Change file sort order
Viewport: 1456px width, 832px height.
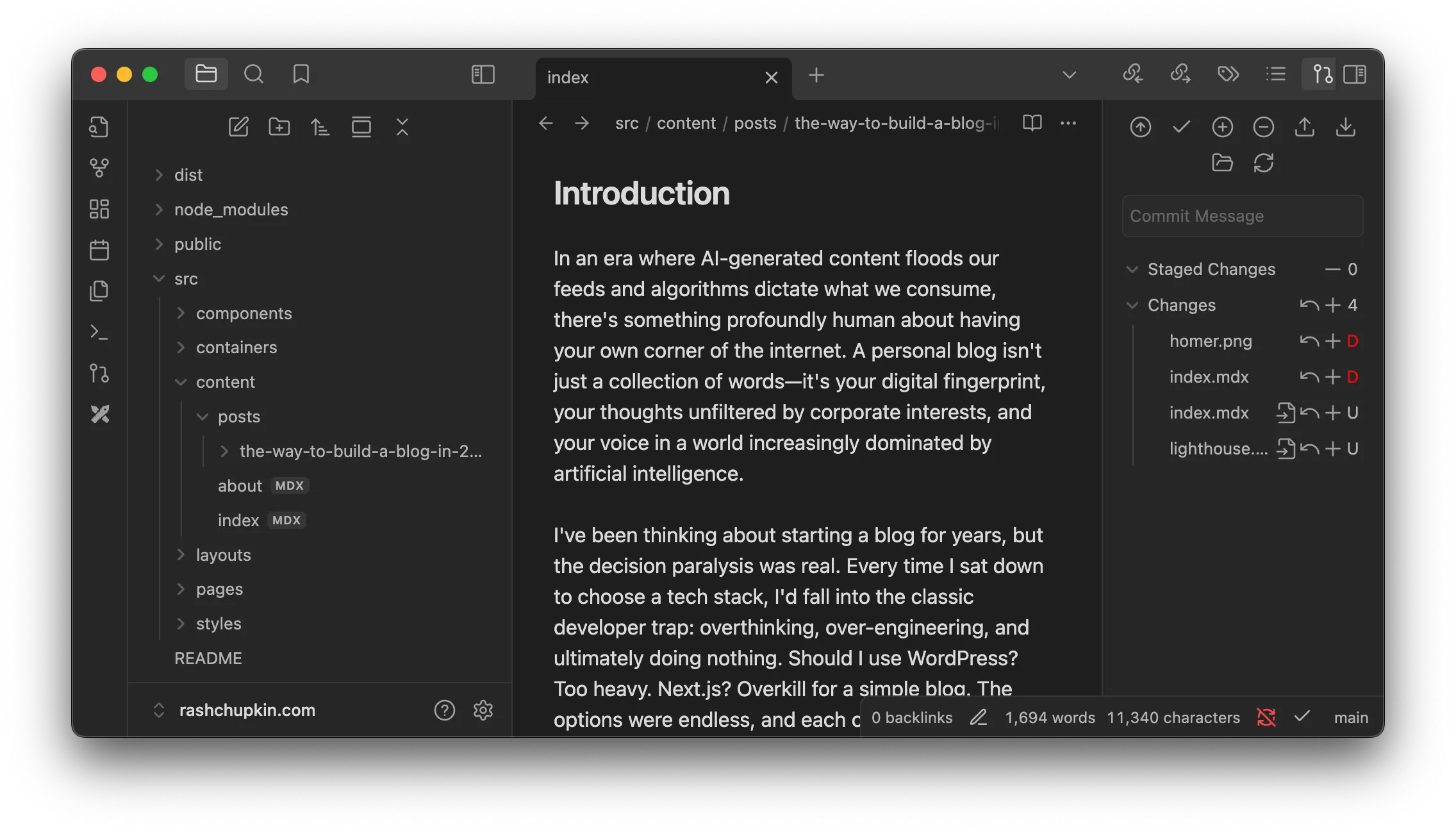pyautogui.click(x=320, y=127)
